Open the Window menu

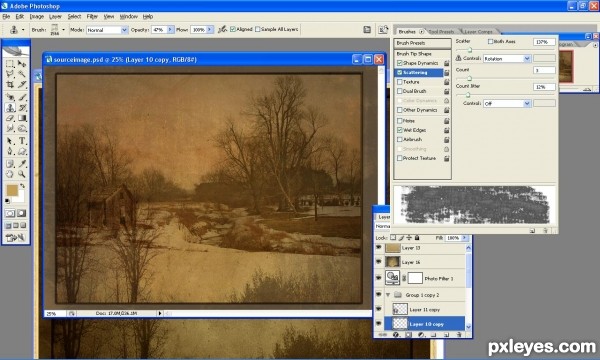pos(129,16)
